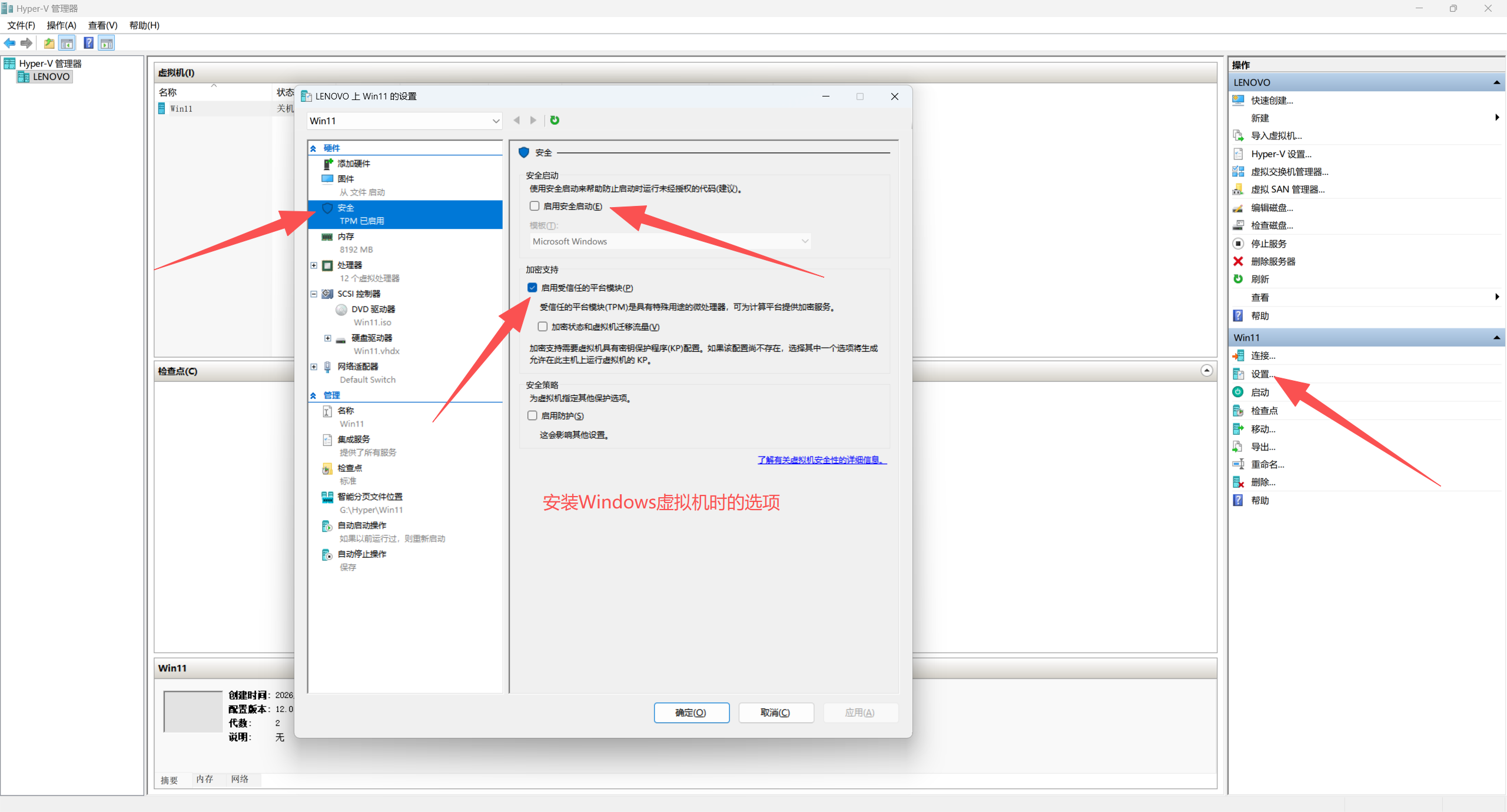Screen dimensions: 1507x812
Task: Click the refresh icon in settings dialog
Action: (x=555, y=120)
